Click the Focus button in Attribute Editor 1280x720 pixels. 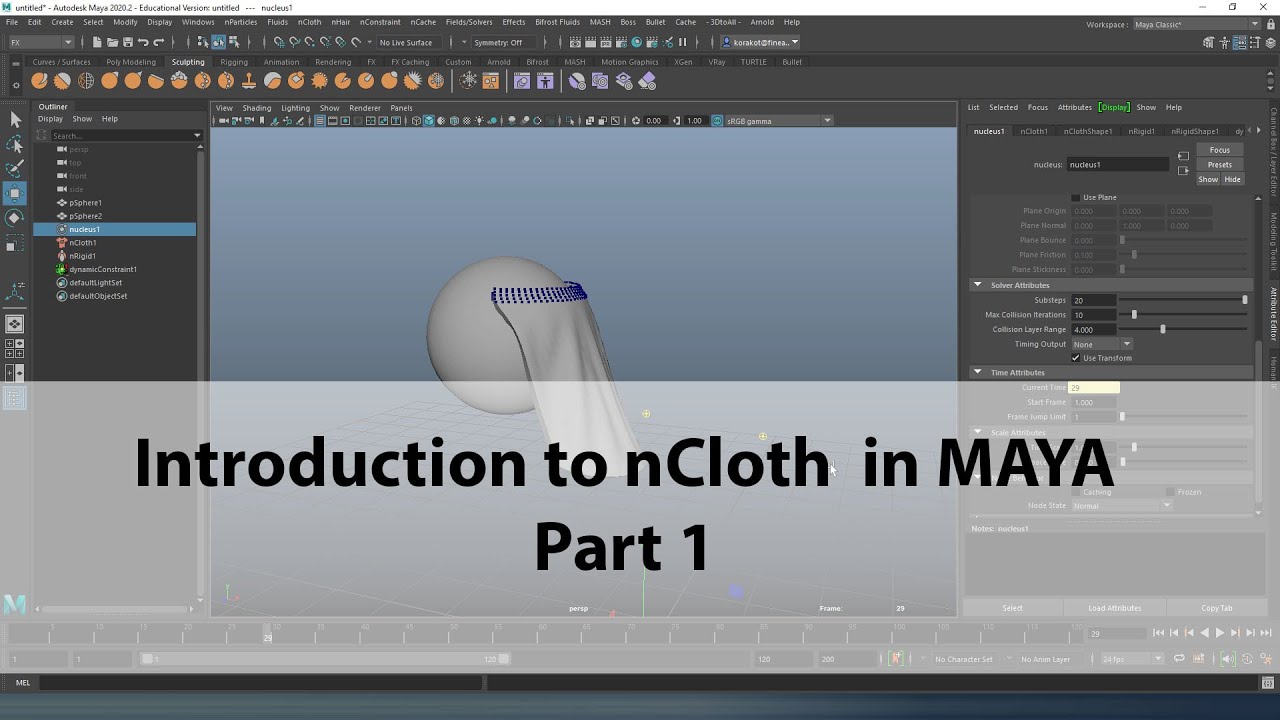click(1220, 150)
